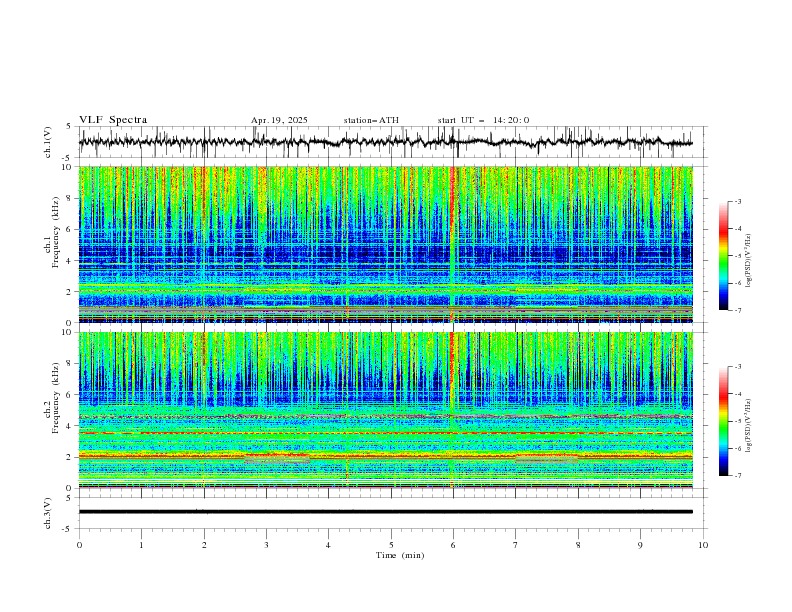Click the 'start UT = 14:20:0' text
Image resolution: width=792 pixels, height=612 pixels.
[x=483, y=120]
